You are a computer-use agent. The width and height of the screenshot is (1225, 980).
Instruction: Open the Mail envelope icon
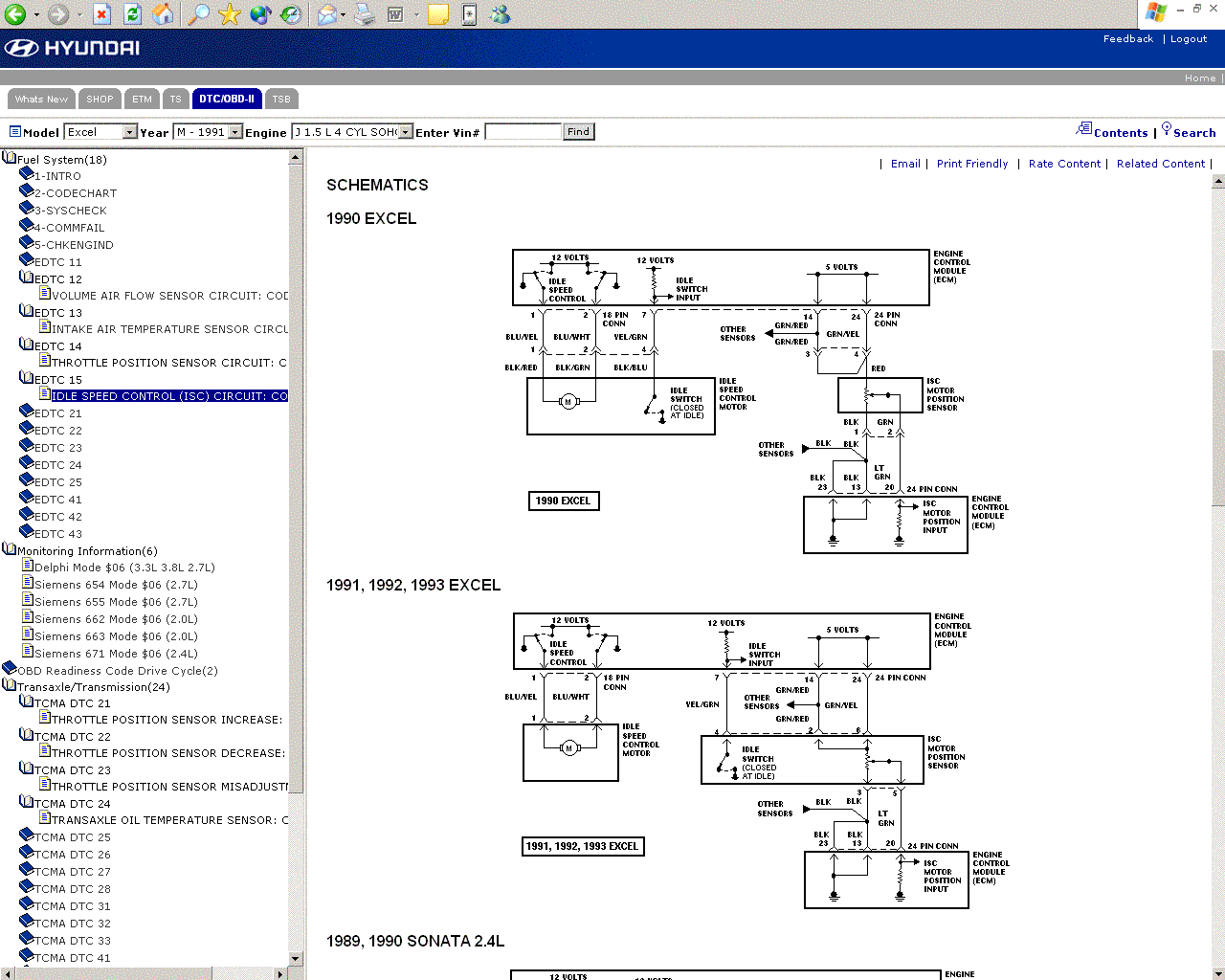point(326,14)
